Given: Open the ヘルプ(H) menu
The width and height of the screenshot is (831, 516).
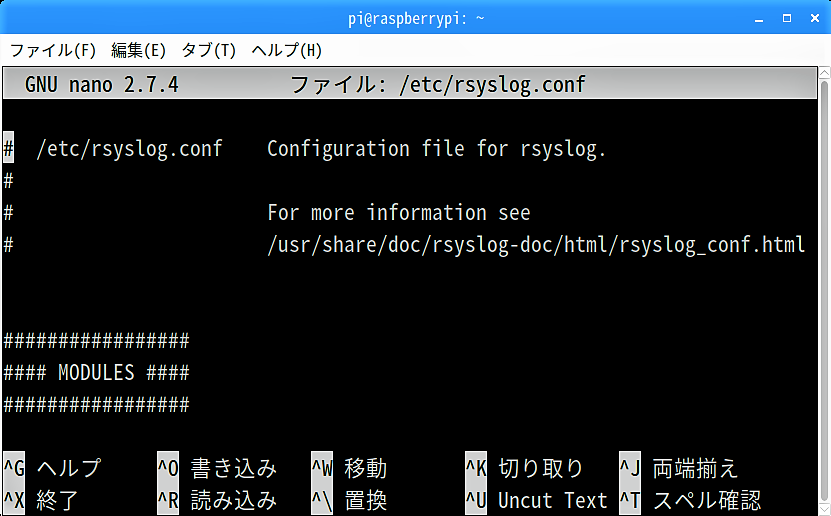Looking at the screenshot, I should coord(287,51).
